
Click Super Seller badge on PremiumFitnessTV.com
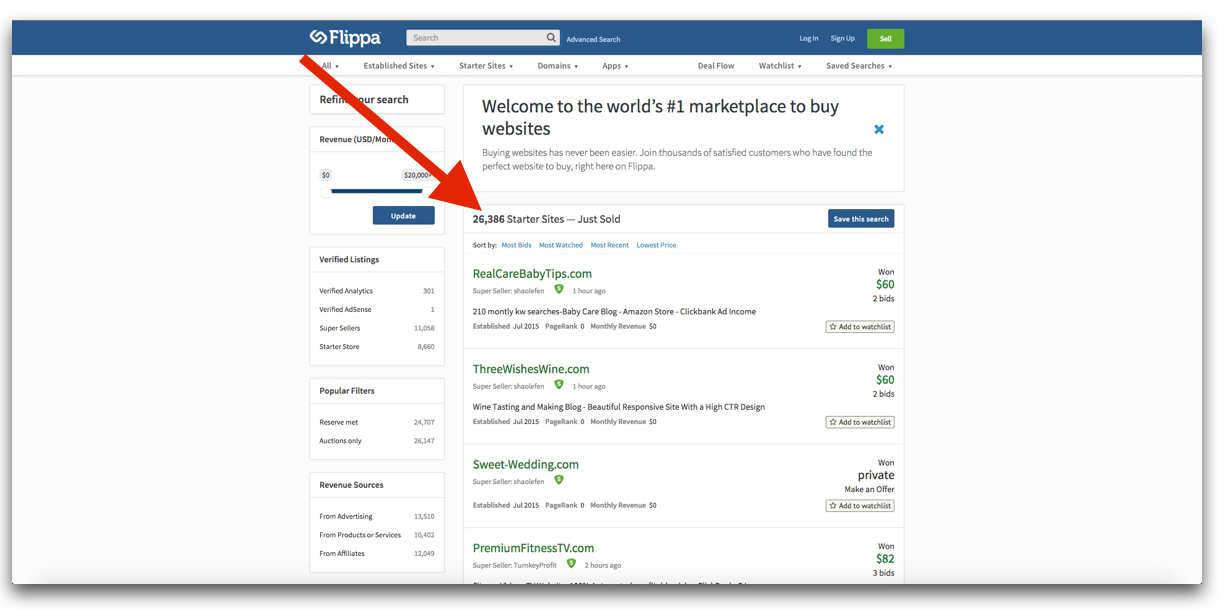(x=571, y=564)
